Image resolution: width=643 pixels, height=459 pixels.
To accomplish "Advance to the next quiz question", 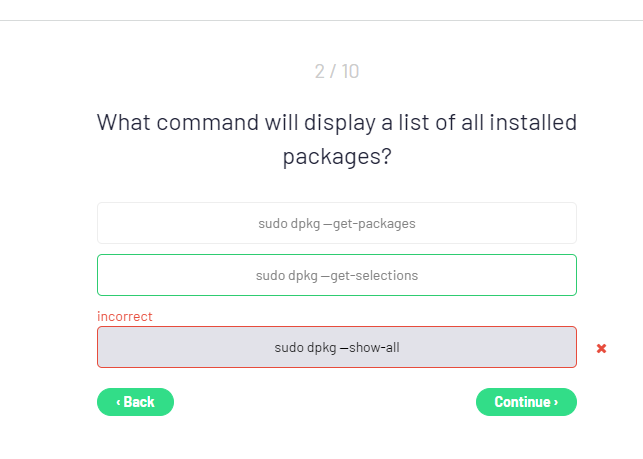I will (x=526, y=402).
